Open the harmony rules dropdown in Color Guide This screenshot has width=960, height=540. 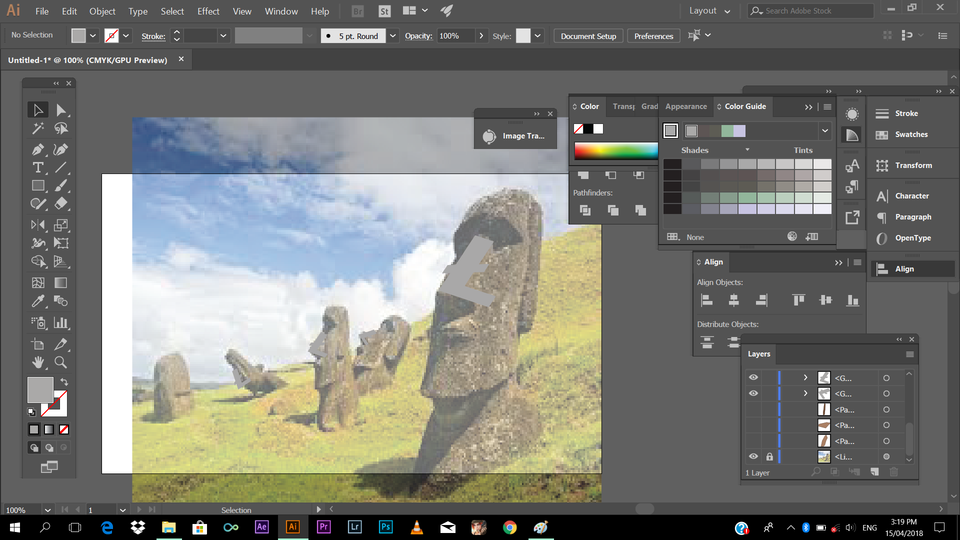coord(825,131)
